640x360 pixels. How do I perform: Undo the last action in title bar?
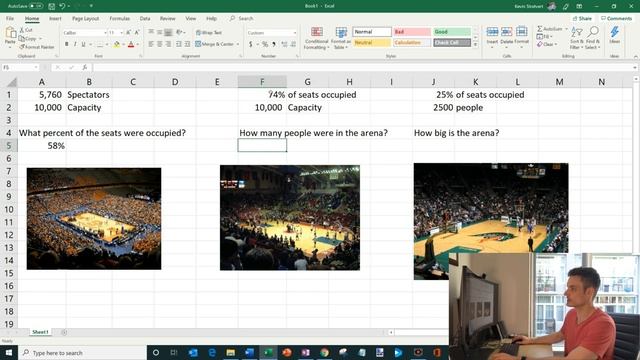[x=62, y=6]
